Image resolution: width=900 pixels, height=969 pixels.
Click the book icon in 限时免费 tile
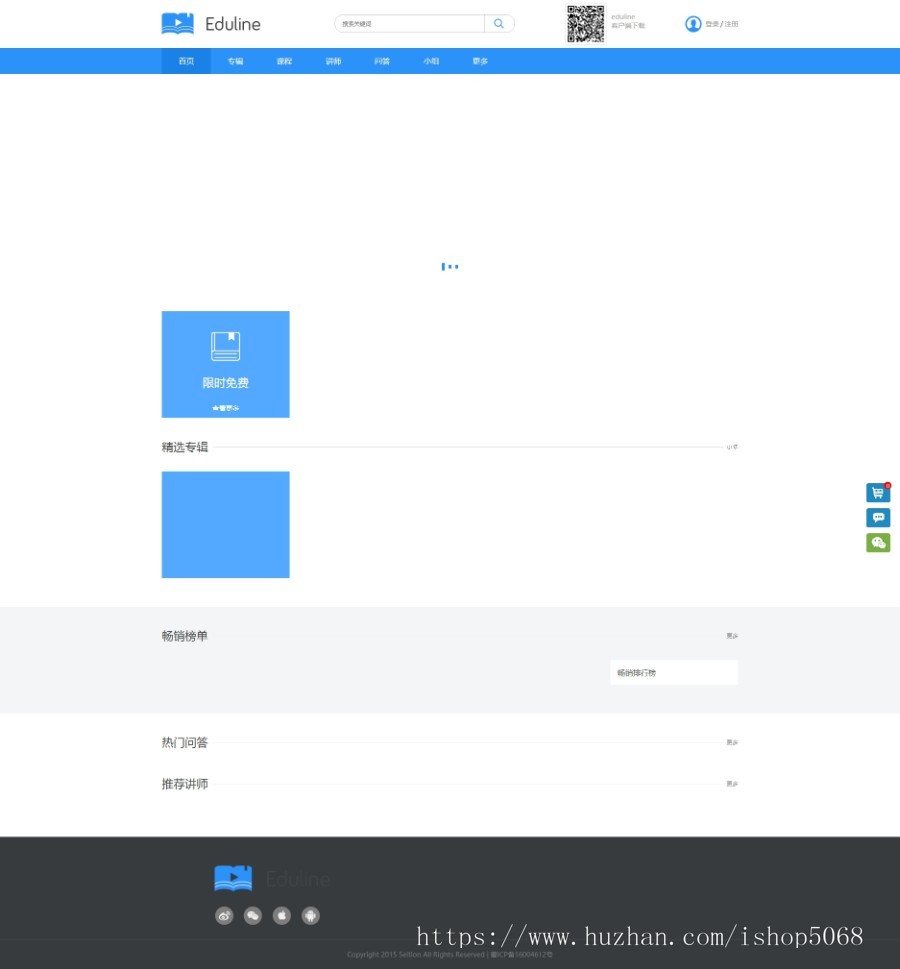pos(225,346)
